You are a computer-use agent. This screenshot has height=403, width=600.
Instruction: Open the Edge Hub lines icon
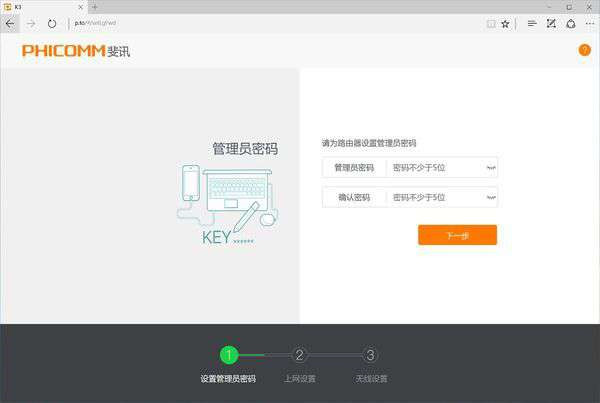tap(532, 23)
